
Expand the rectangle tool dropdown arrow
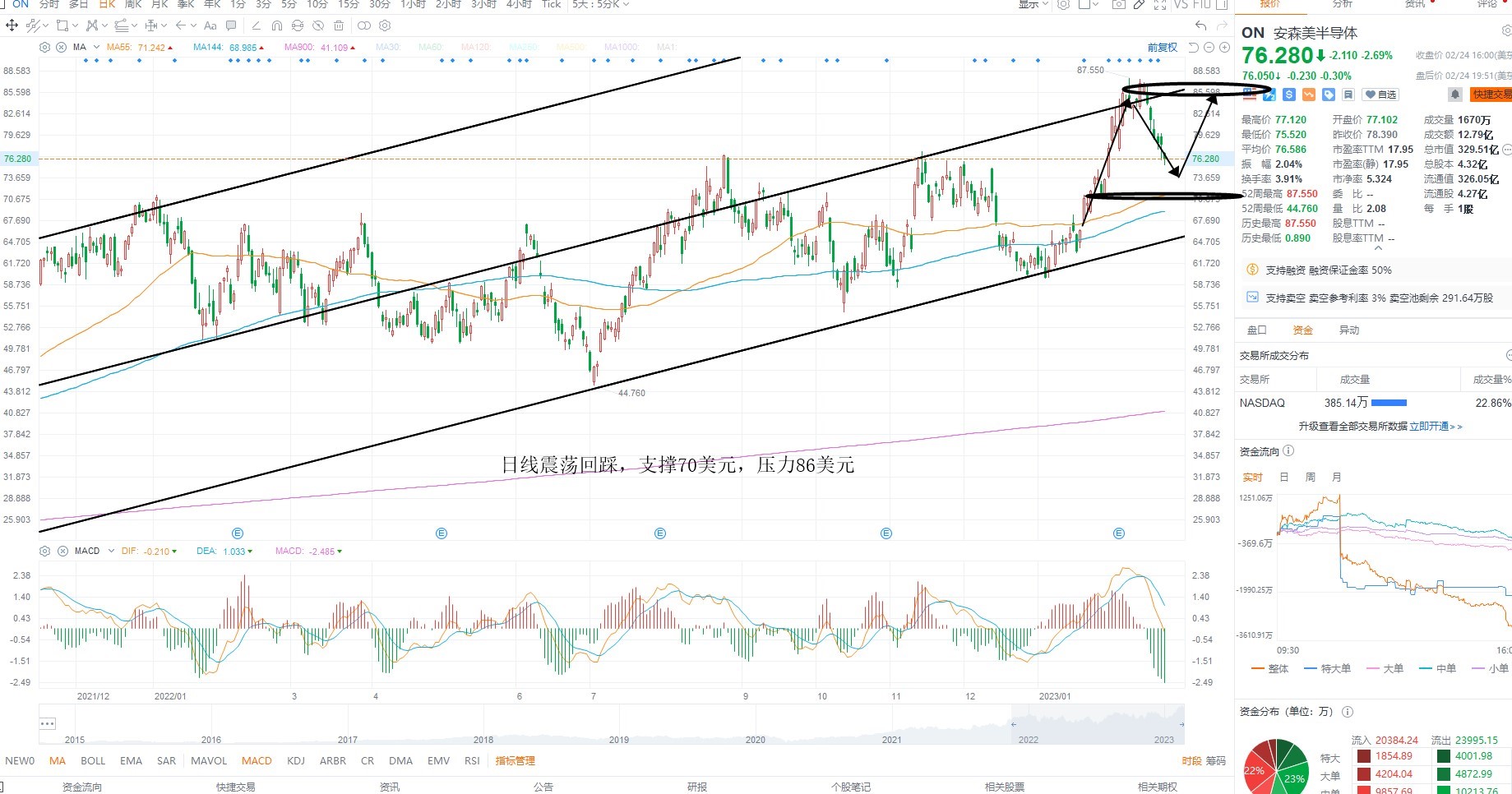[76, 25]
